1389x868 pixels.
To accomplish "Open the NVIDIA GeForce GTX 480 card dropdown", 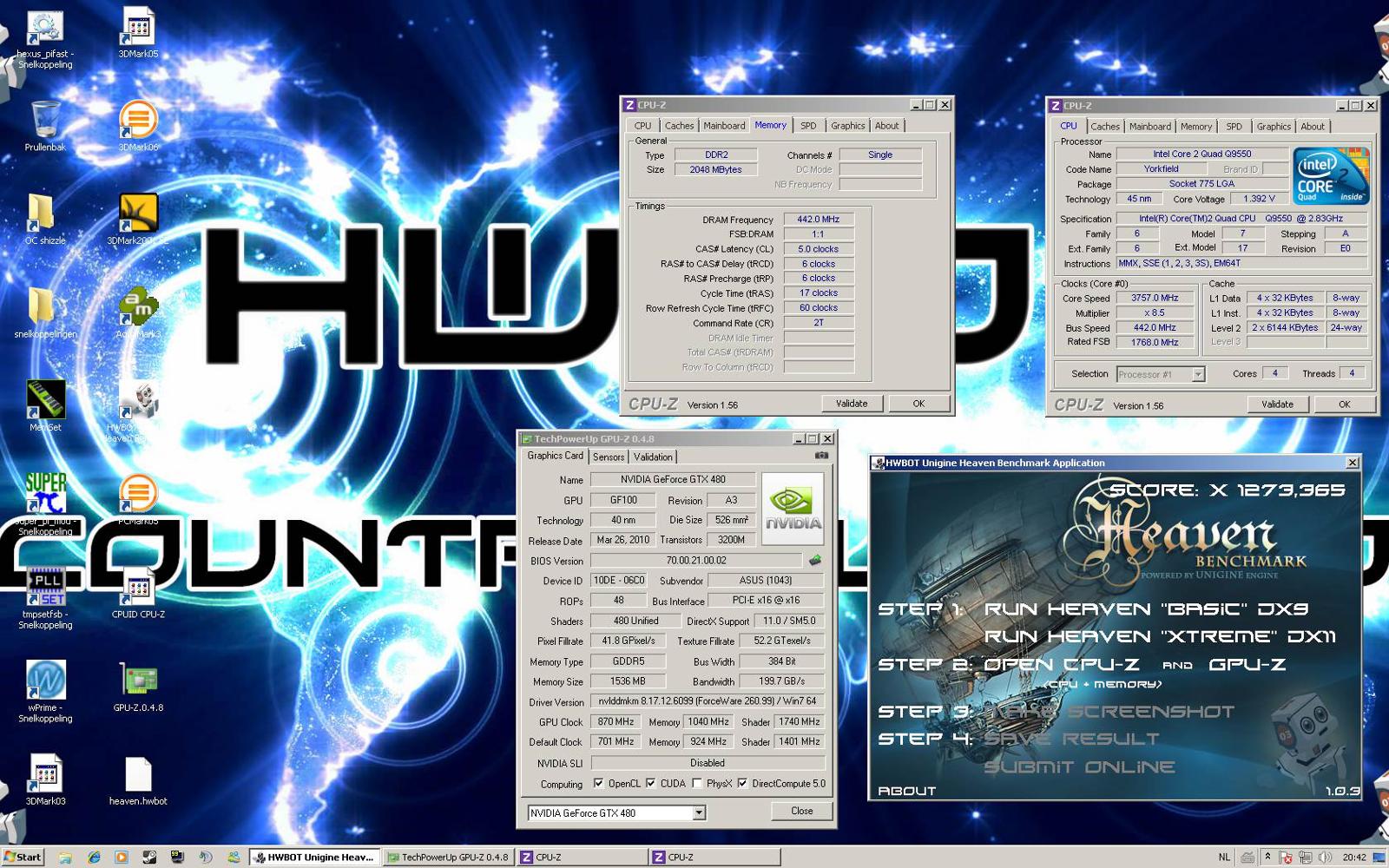I will click(x=699, y=813).
